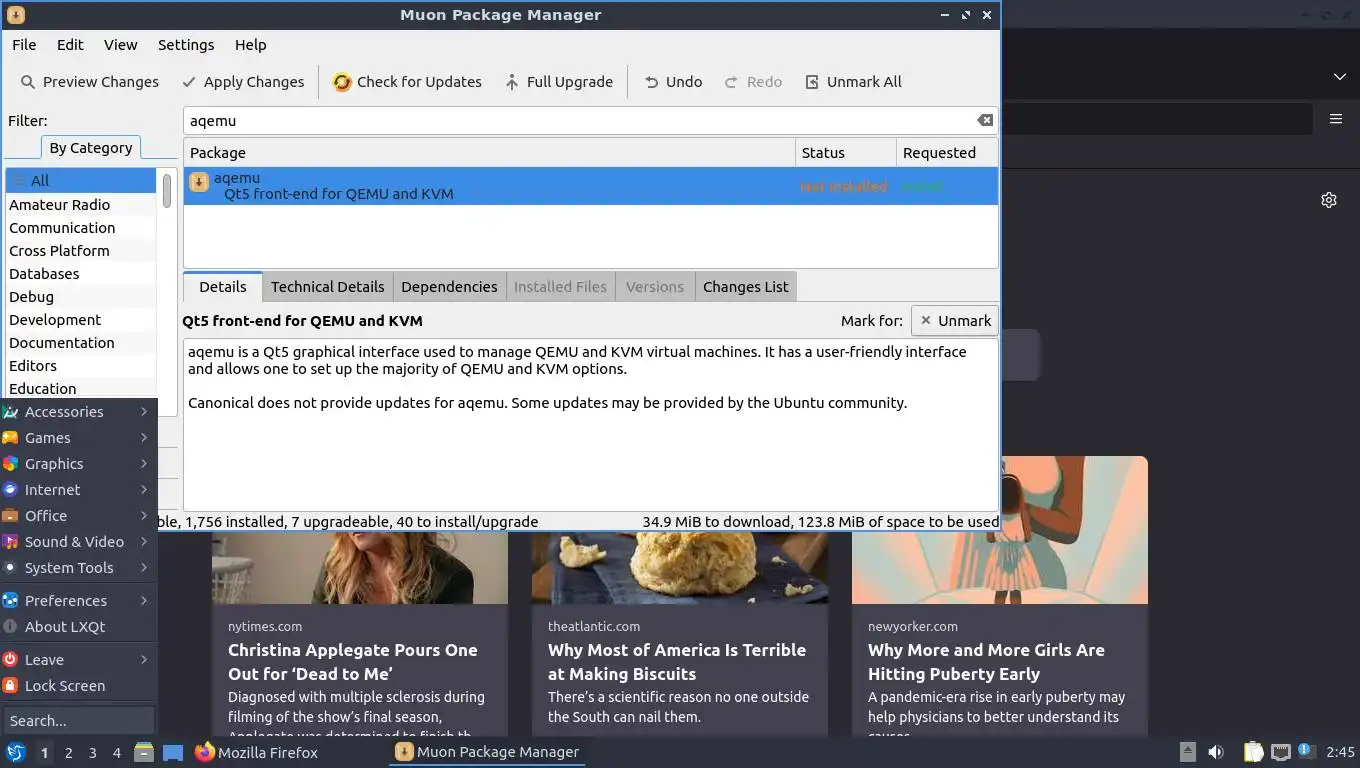Select the By Category filter tab
1360x768 pixels.
coord(90,148)
